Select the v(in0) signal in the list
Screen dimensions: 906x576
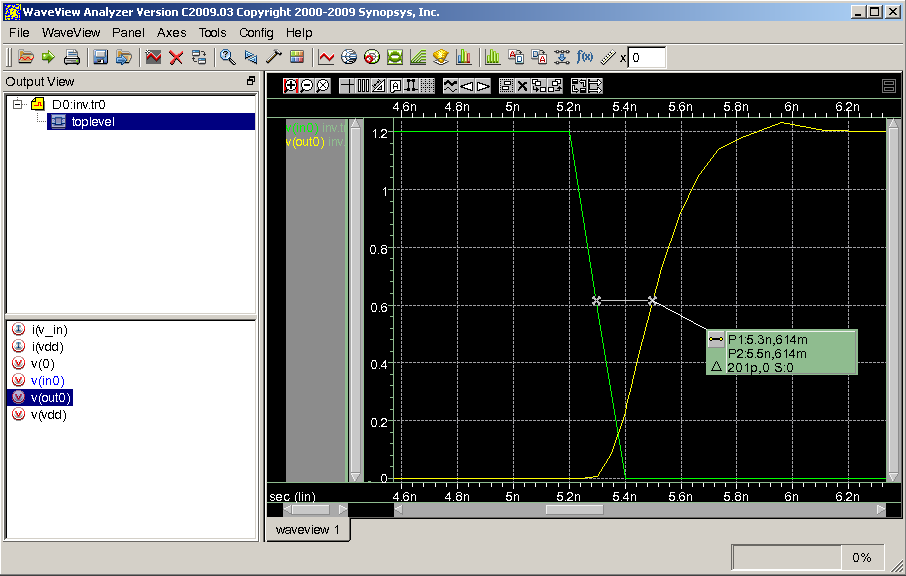click(47, 381)
